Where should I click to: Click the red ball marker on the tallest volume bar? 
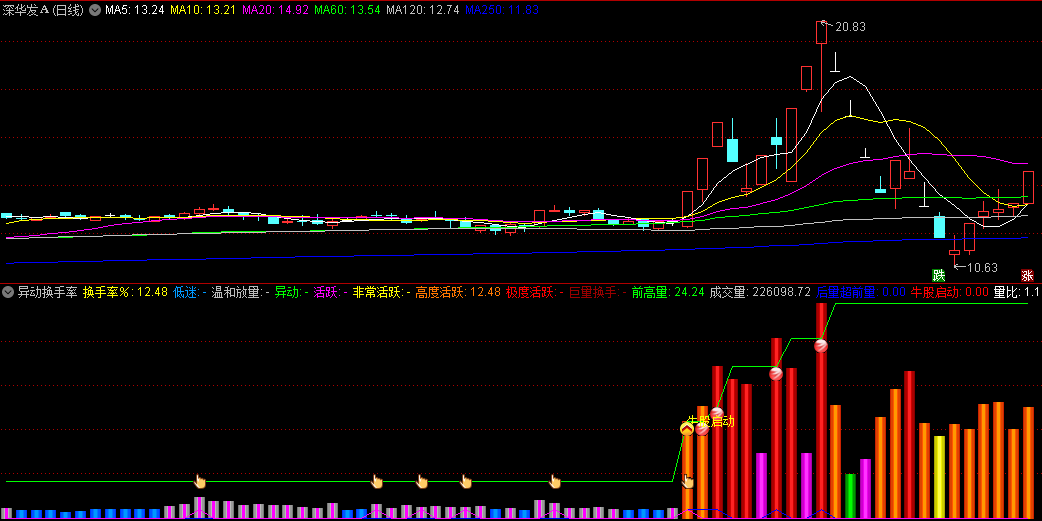(x=821, y=346)
